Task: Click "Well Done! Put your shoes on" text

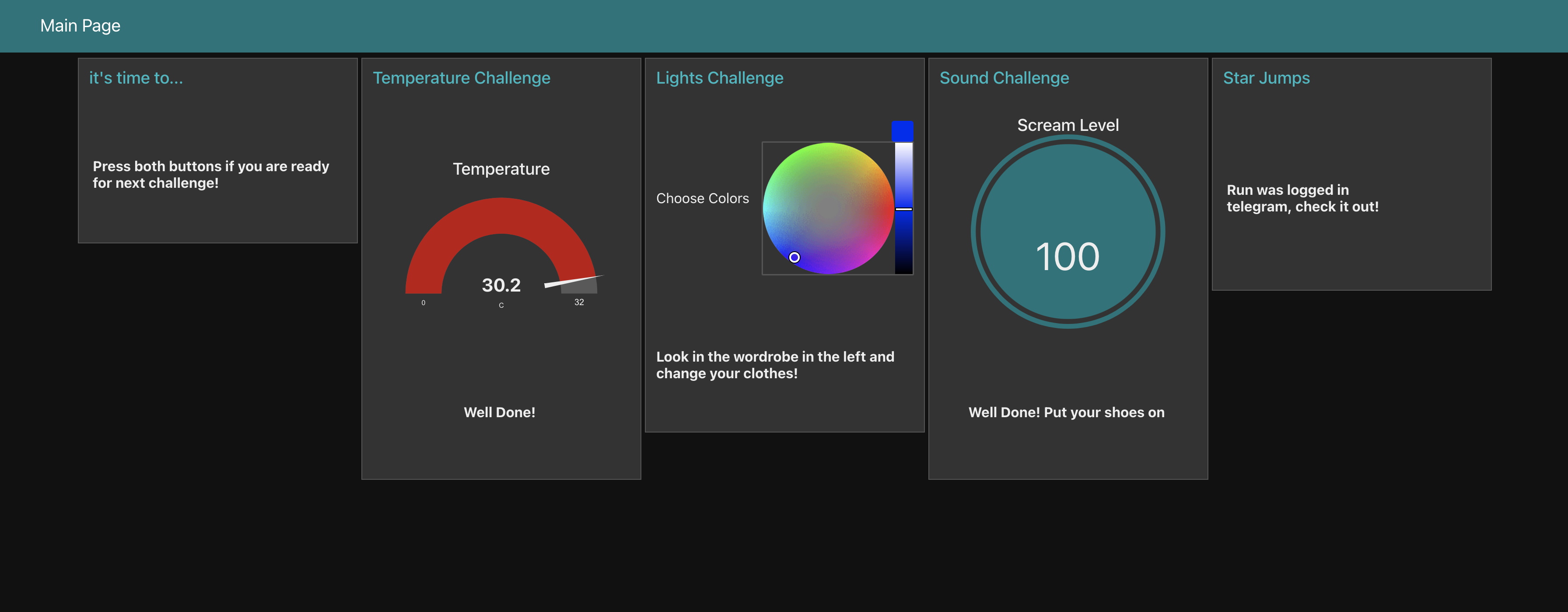Action: pos(1066,412)
